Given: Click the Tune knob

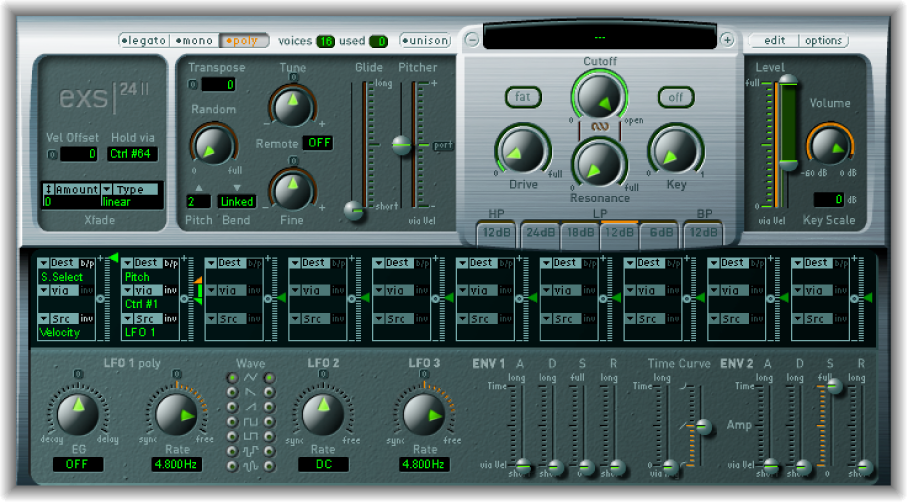Looking at the screenshot, I should pos(293,107).
